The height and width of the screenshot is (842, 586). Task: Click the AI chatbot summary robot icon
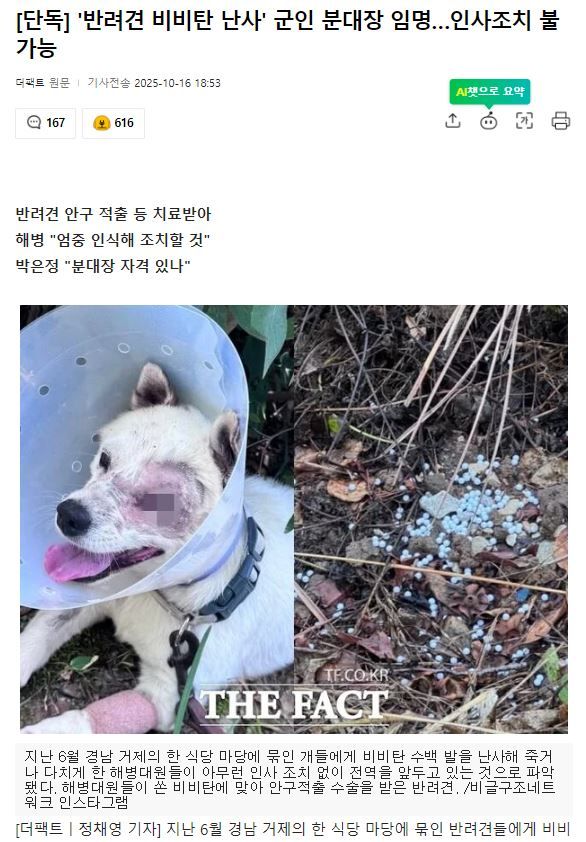(488, 121)
